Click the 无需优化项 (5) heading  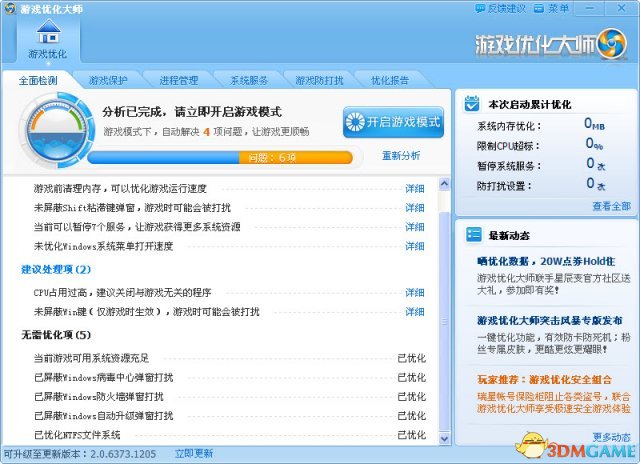pyautogui.click(x=56, y=335)
